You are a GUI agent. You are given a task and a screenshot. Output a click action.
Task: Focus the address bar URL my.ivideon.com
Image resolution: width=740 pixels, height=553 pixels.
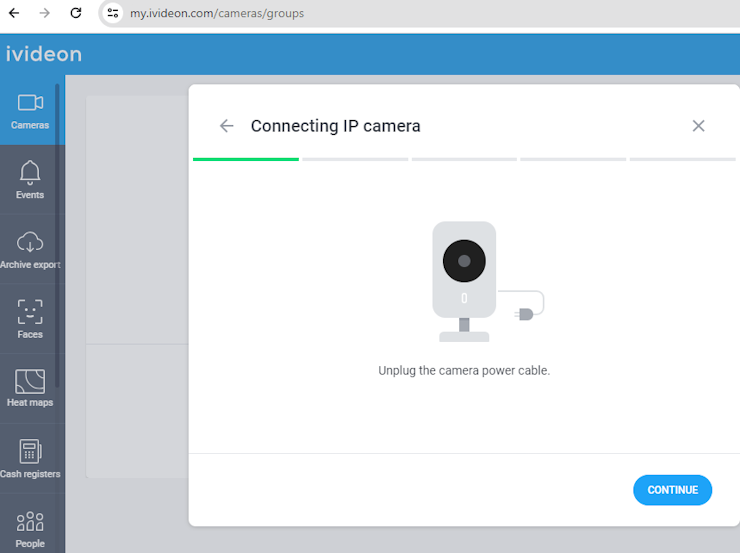pos(217,13)
